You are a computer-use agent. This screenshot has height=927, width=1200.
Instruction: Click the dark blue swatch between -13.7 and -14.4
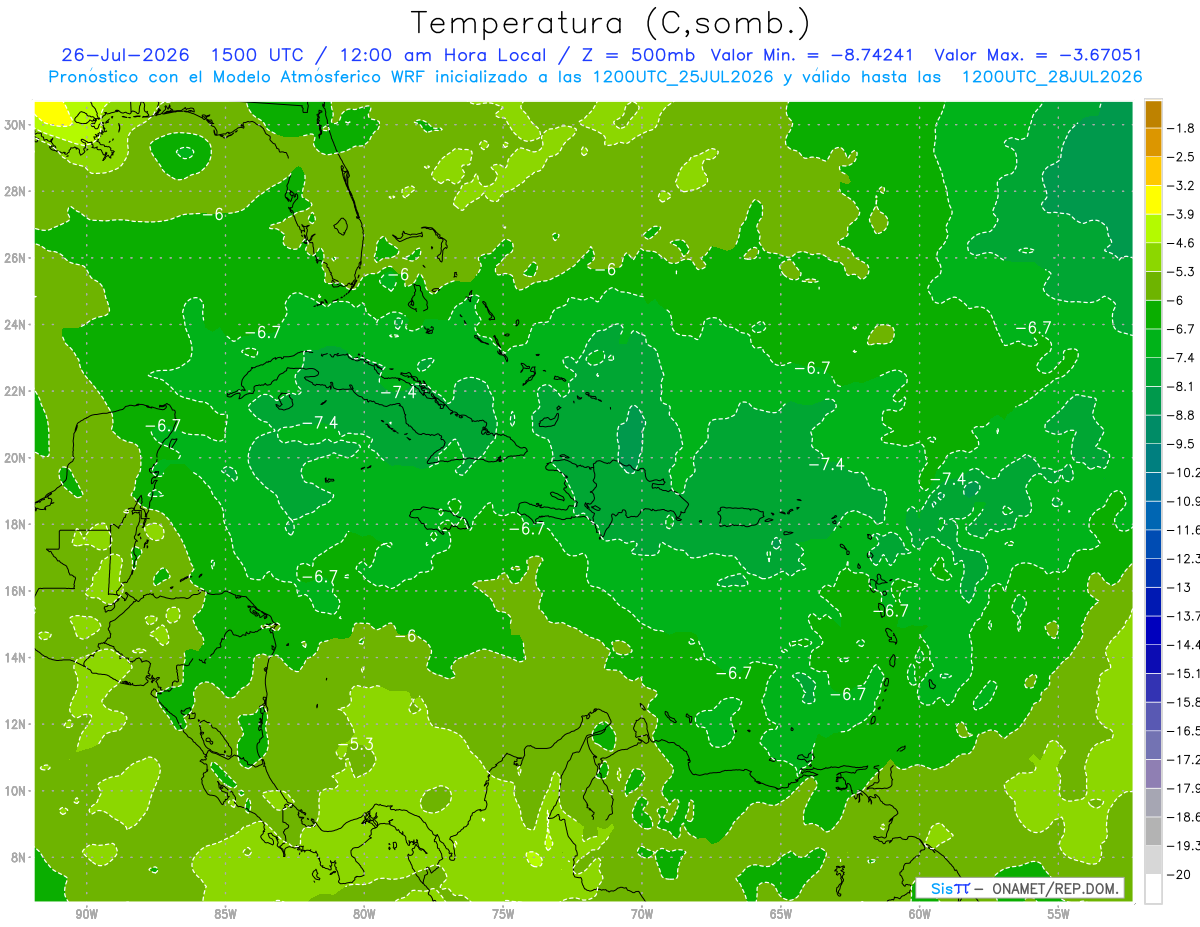pyautogui.click(x=1153, y=630)
